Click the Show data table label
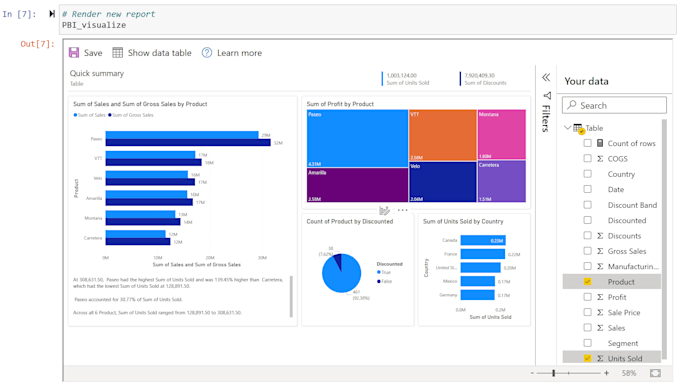 coord(160,53)
